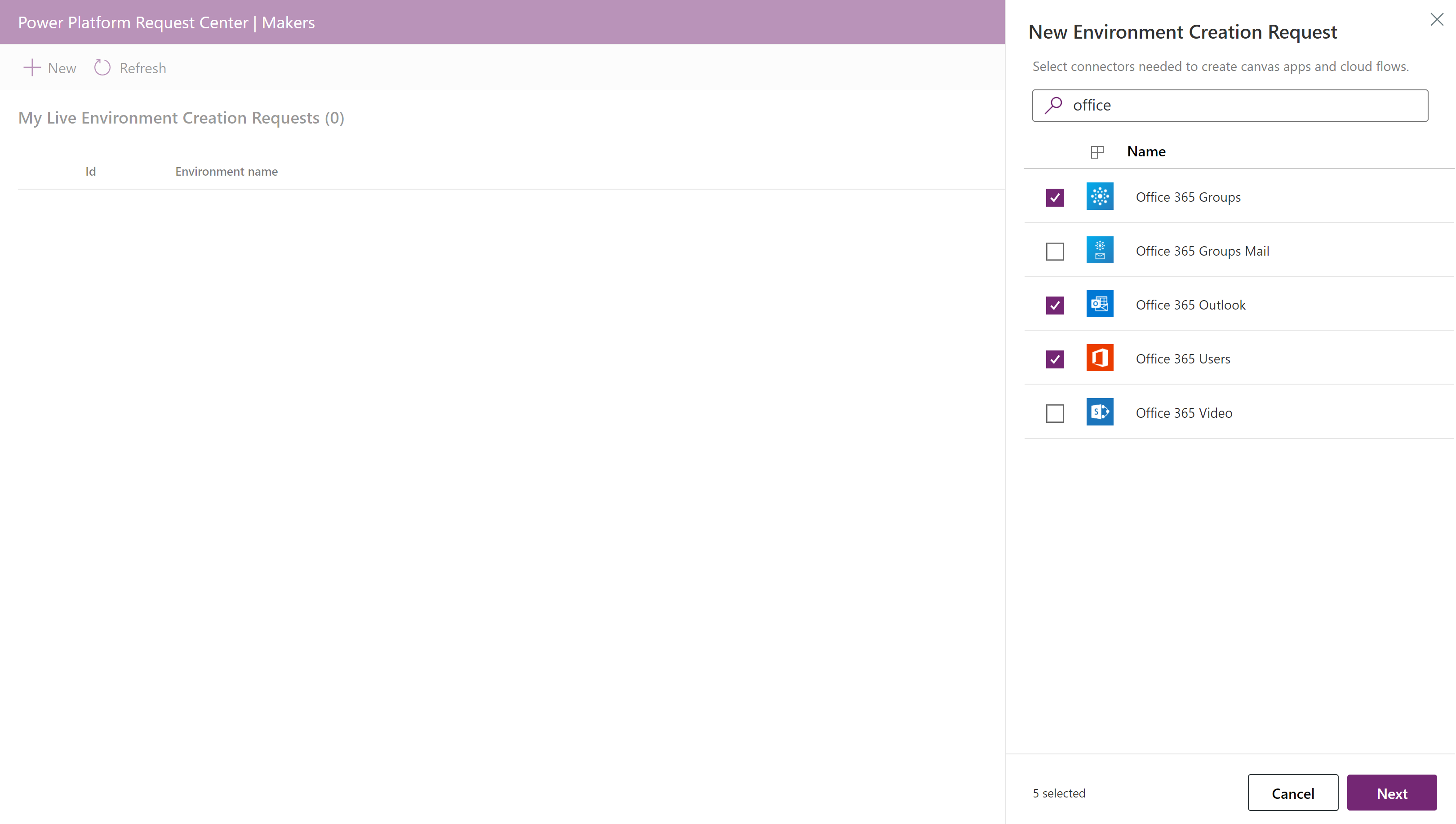Toggle the Office 365 Video checkbox on
The width and height of the screenshot is (1456, 824).
1055,412
